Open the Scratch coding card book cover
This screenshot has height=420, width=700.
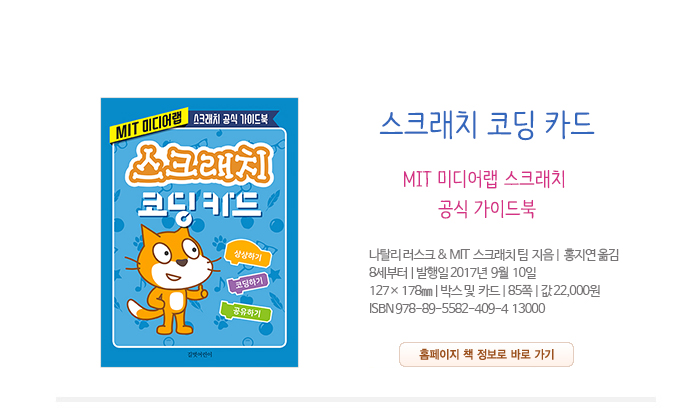(x=200, y=233)
